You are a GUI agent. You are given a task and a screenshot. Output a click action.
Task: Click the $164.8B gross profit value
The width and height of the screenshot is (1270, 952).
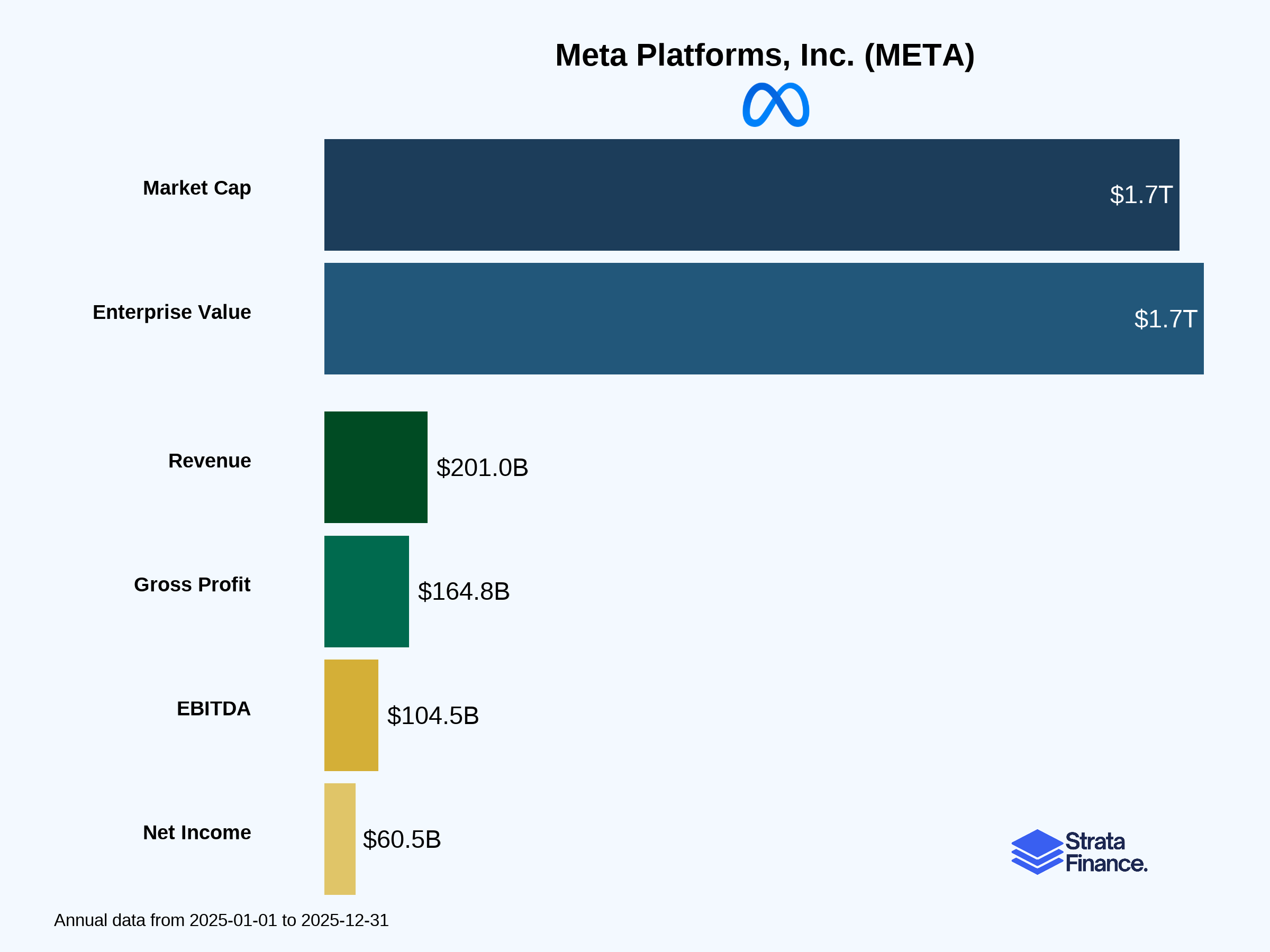point(464,592)
